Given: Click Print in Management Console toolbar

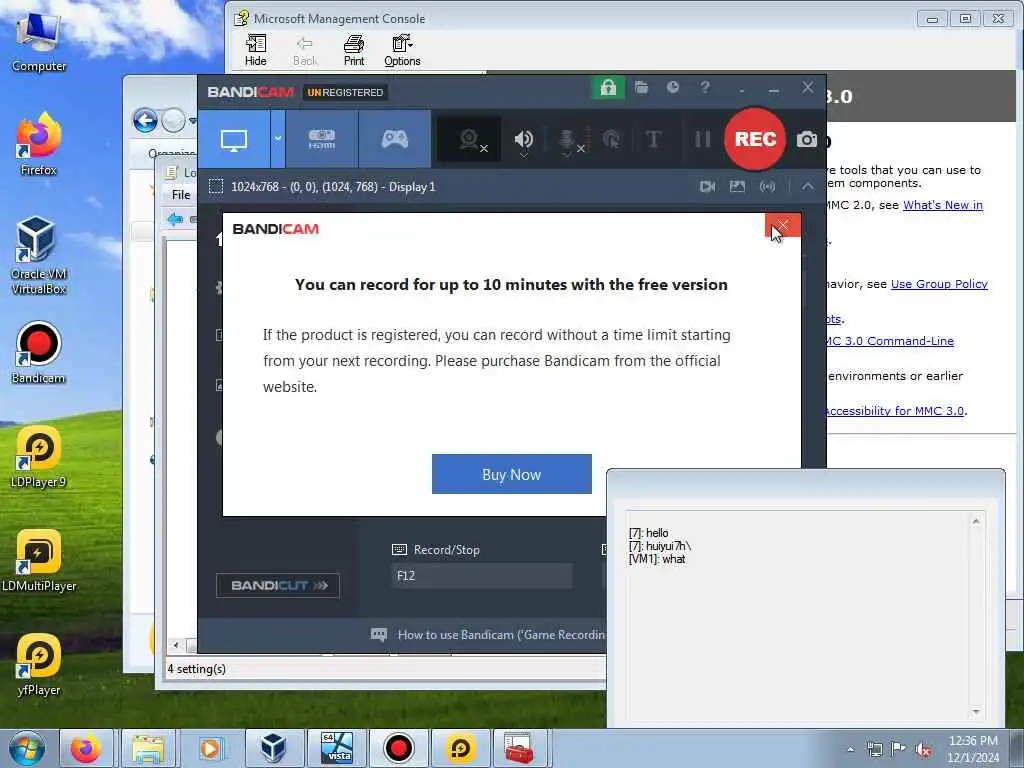Looking at the screenshot, I should pos(354,50).
